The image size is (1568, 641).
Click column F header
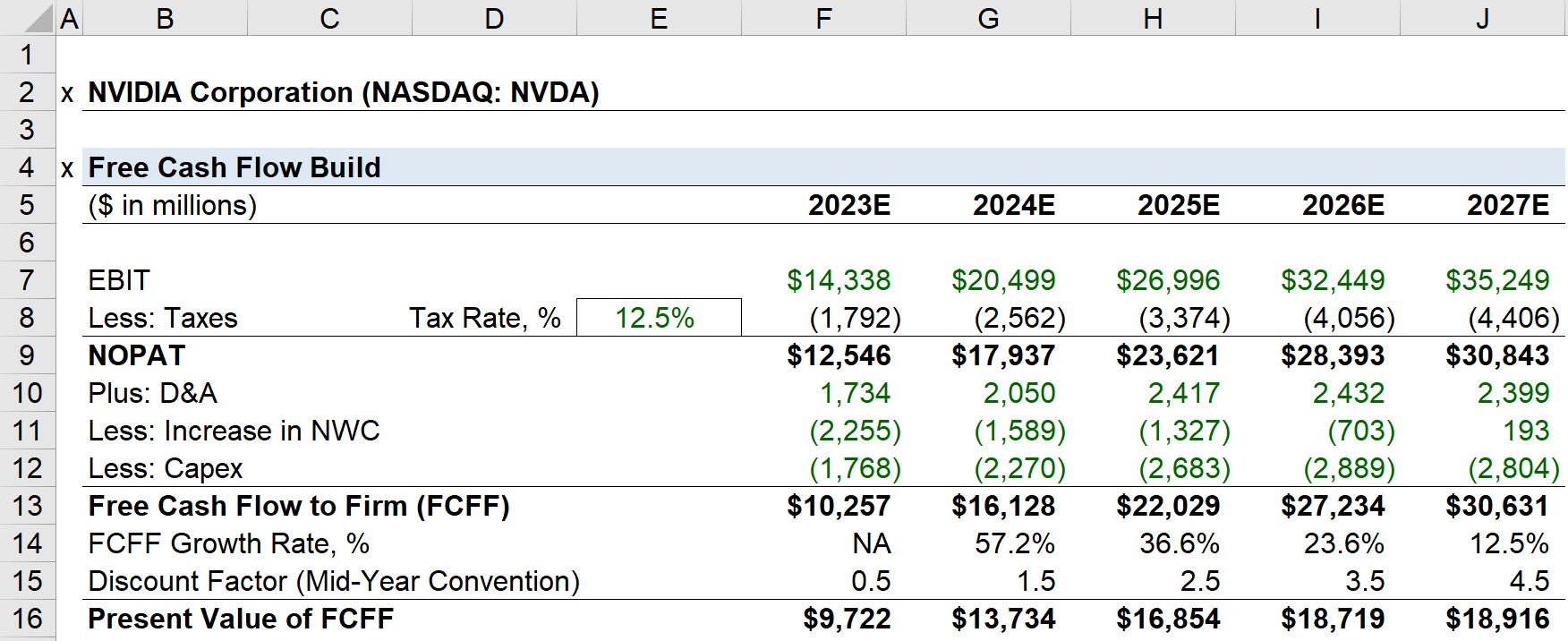(x=823, y=18)
